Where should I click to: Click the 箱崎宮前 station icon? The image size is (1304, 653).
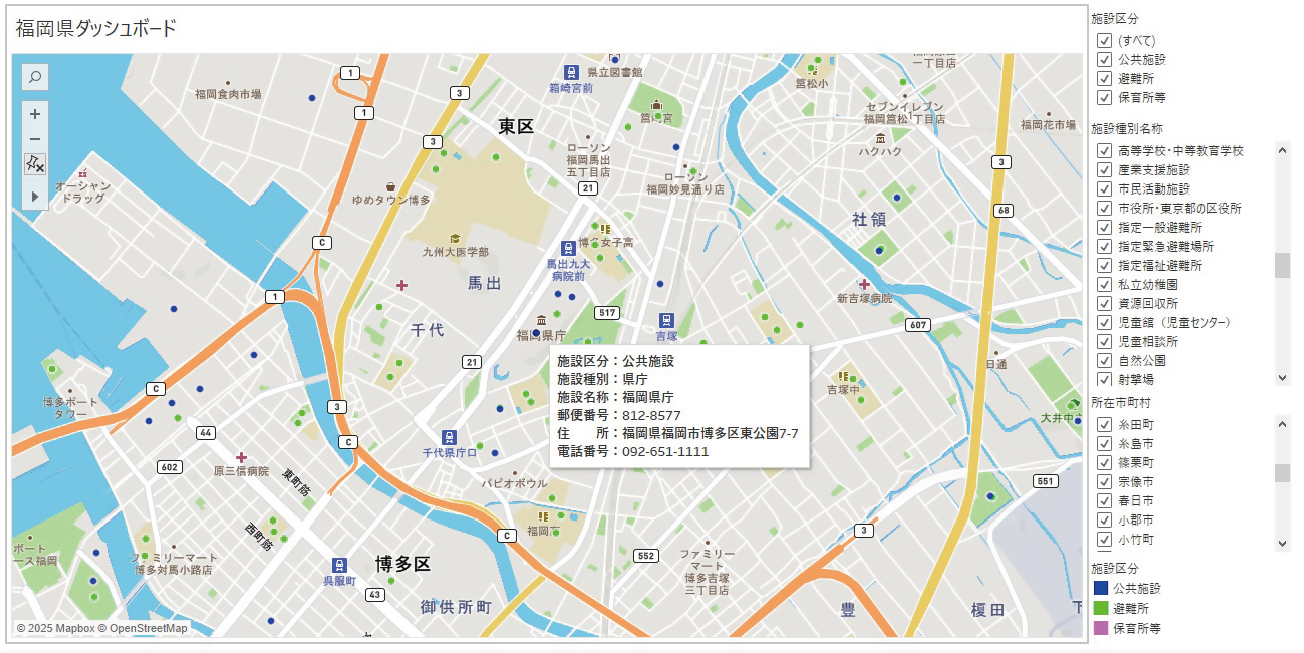coord(570,72)
